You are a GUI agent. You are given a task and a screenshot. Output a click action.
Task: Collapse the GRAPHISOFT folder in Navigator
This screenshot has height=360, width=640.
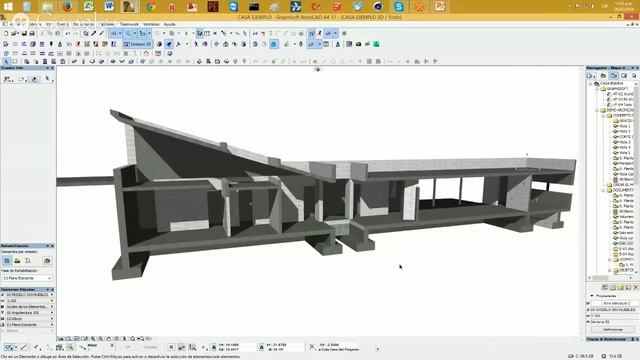point(596,89)
